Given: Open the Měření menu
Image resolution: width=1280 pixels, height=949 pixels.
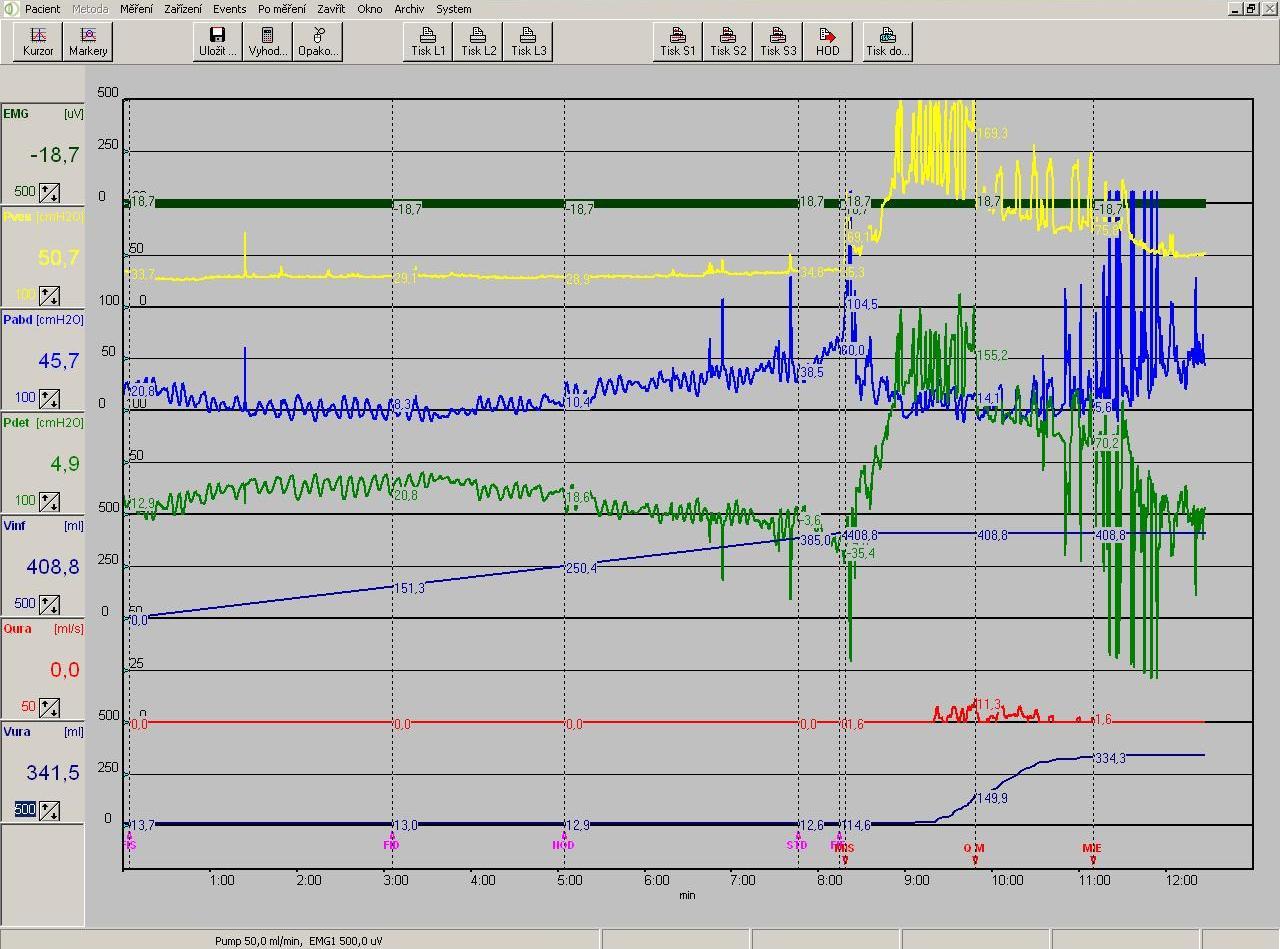Looking at the screenshot, I should coord(137,9).
